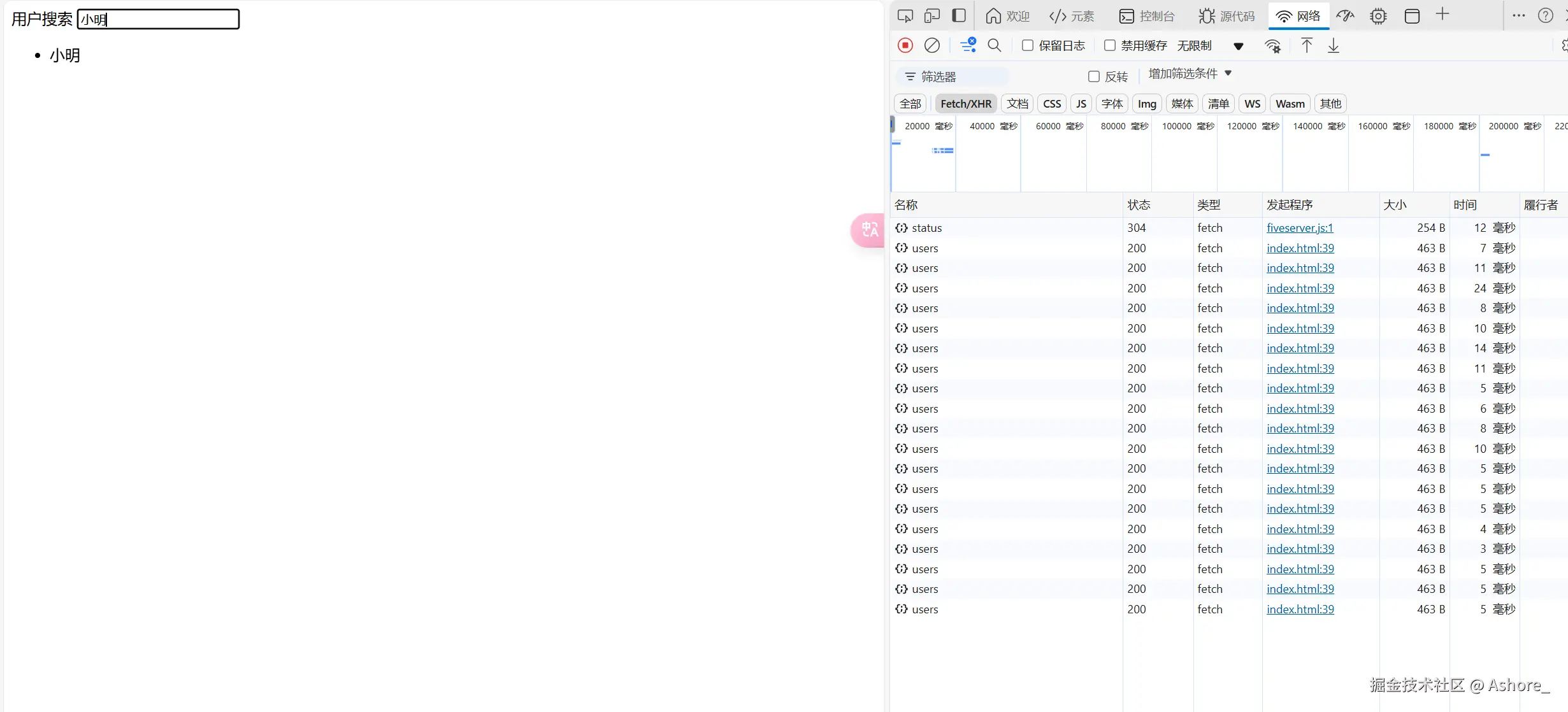Clear the network log
Screen dimensions: 1568x712
pyautogui.click(x=931, y=45)
